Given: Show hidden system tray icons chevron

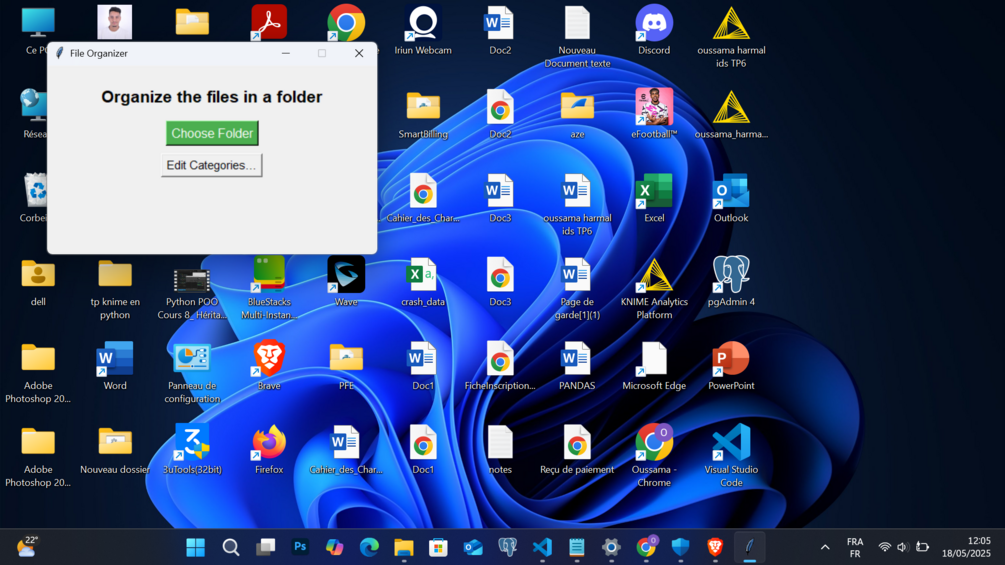Looking at the screenshot, I should (x=825, y=547).
